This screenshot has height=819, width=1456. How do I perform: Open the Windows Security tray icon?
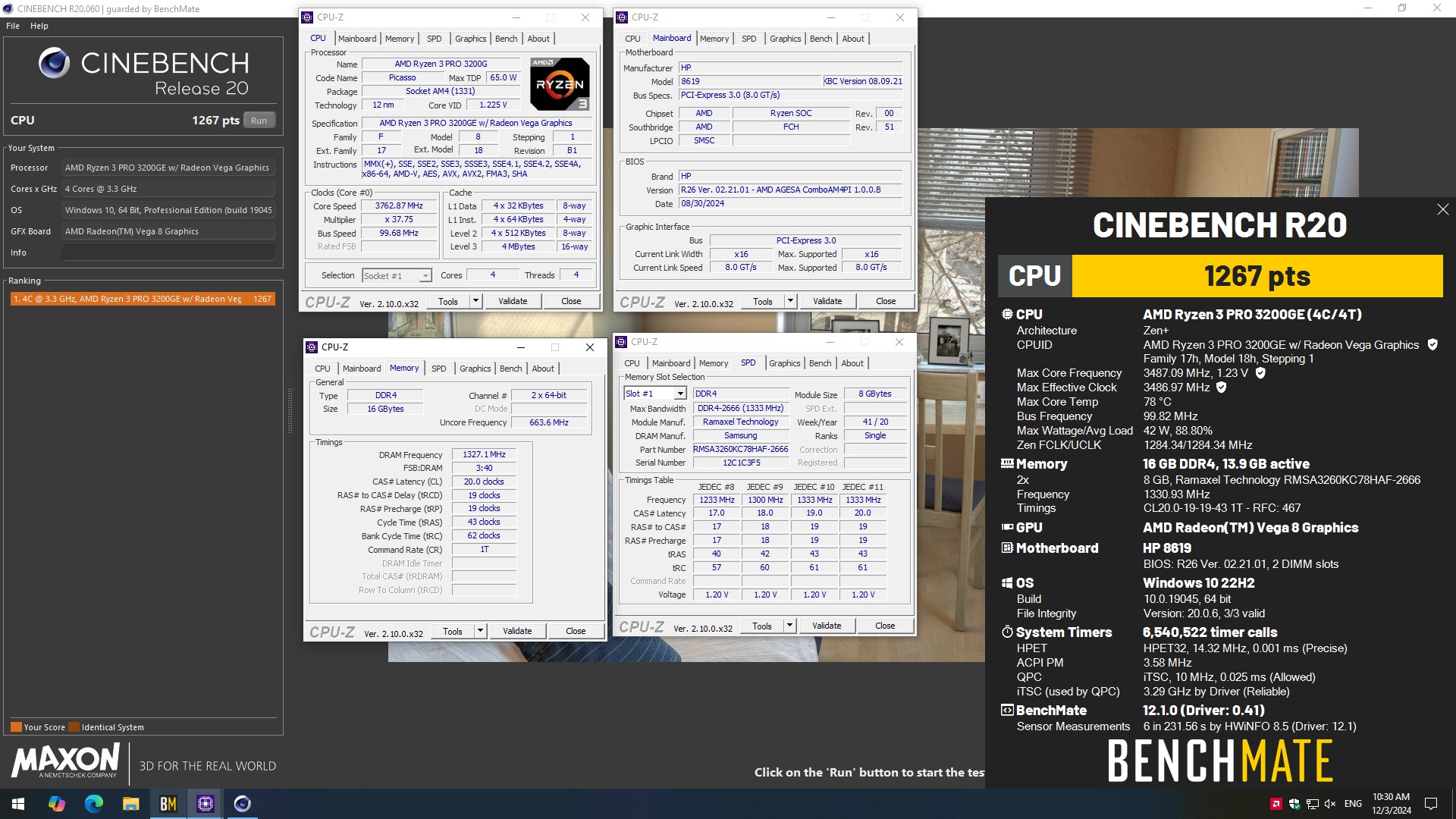[x=1294, y=804]
